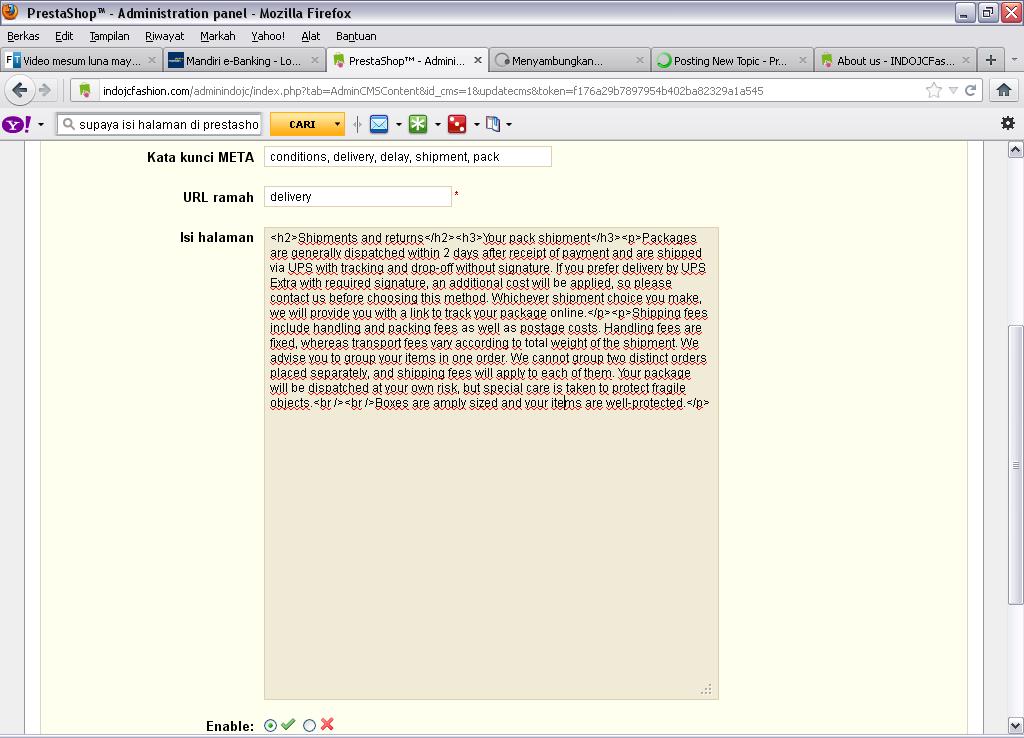Expand red dice dropdown arrow
This screenshot has height=738, width=1024.
coord(477,124)
